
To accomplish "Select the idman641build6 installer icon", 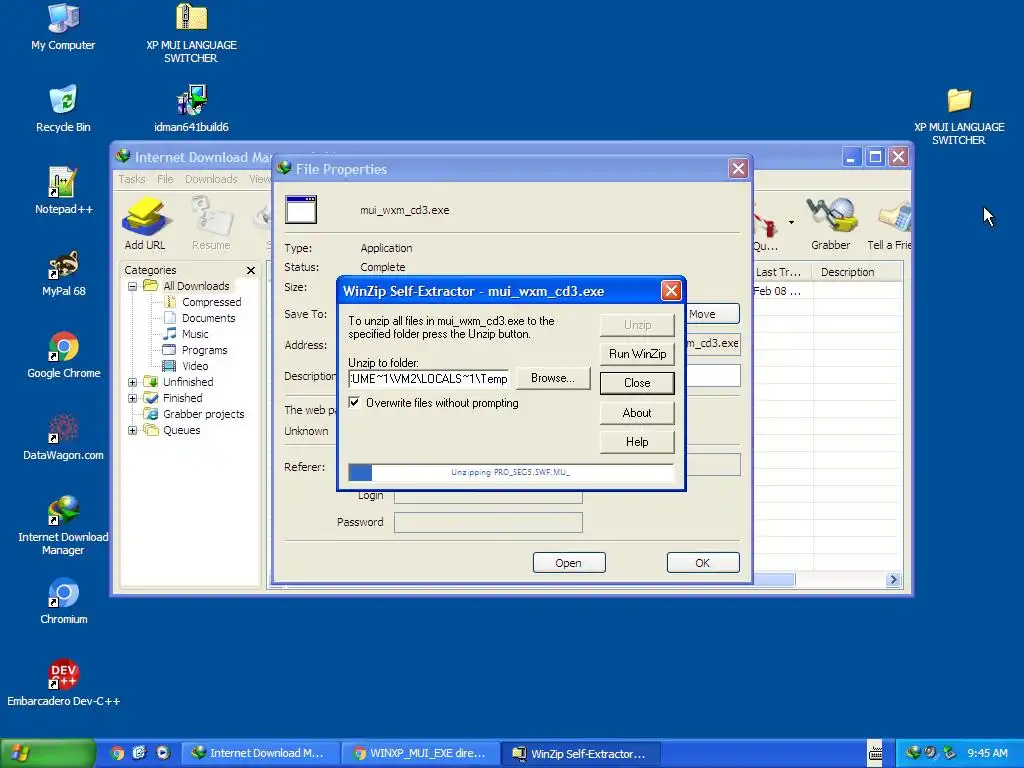I will pyautogui.click(x=191, y=109).
